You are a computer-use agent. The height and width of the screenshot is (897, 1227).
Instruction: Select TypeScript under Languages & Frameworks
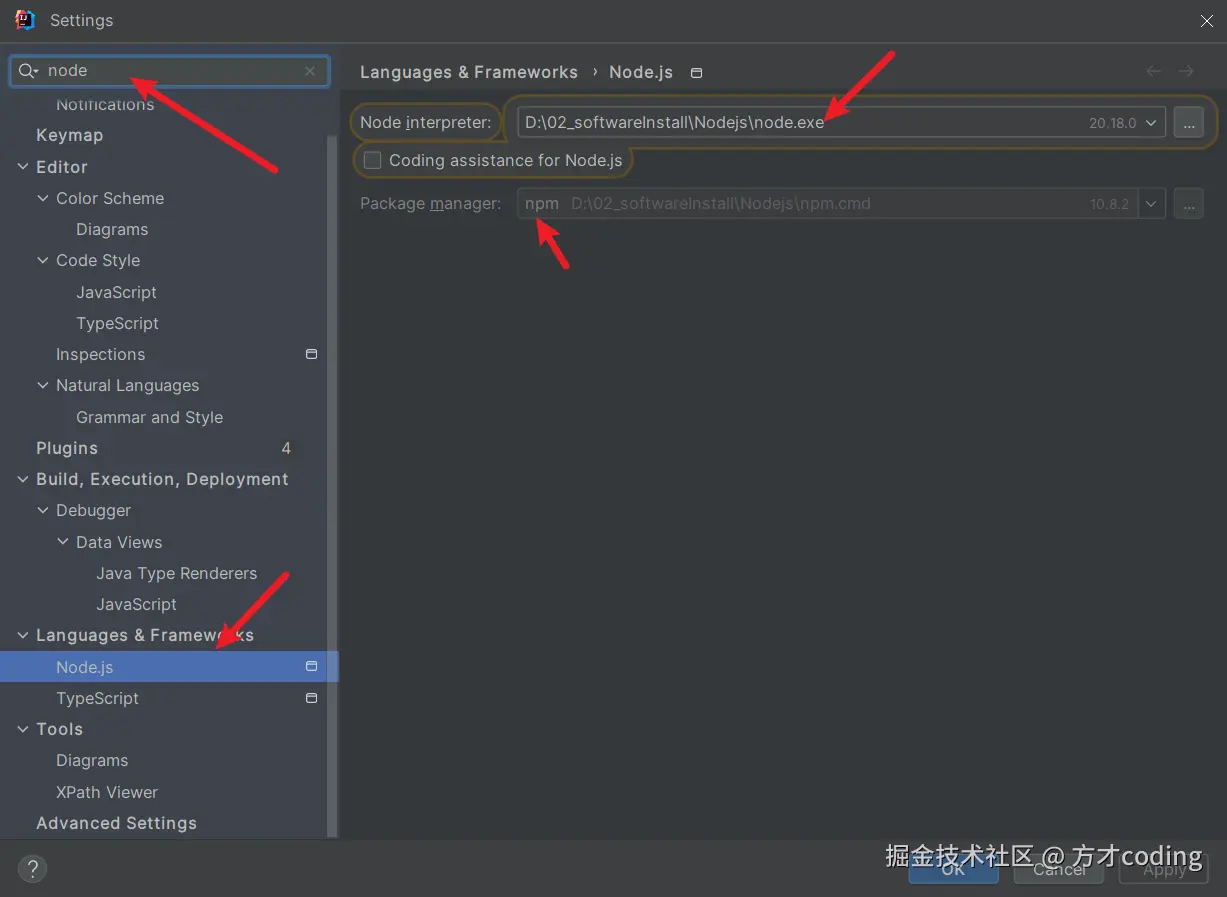(97, 698)
